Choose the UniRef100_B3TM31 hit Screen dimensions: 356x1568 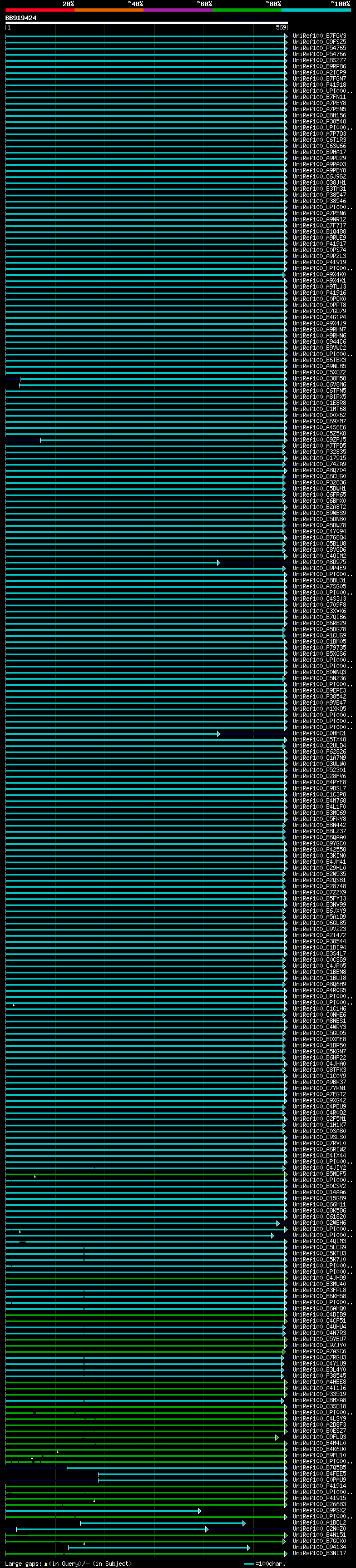pyautogui.click(x=319, y=189)
